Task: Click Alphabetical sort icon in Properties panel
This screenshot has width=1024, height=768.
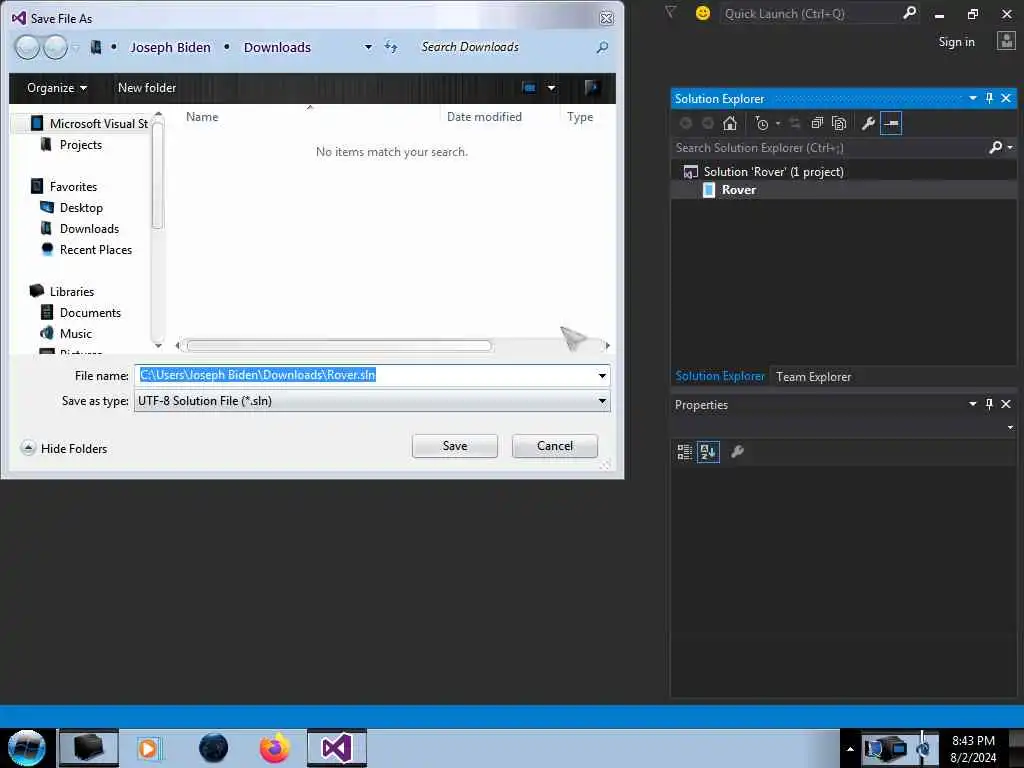Action: [708, 451]
